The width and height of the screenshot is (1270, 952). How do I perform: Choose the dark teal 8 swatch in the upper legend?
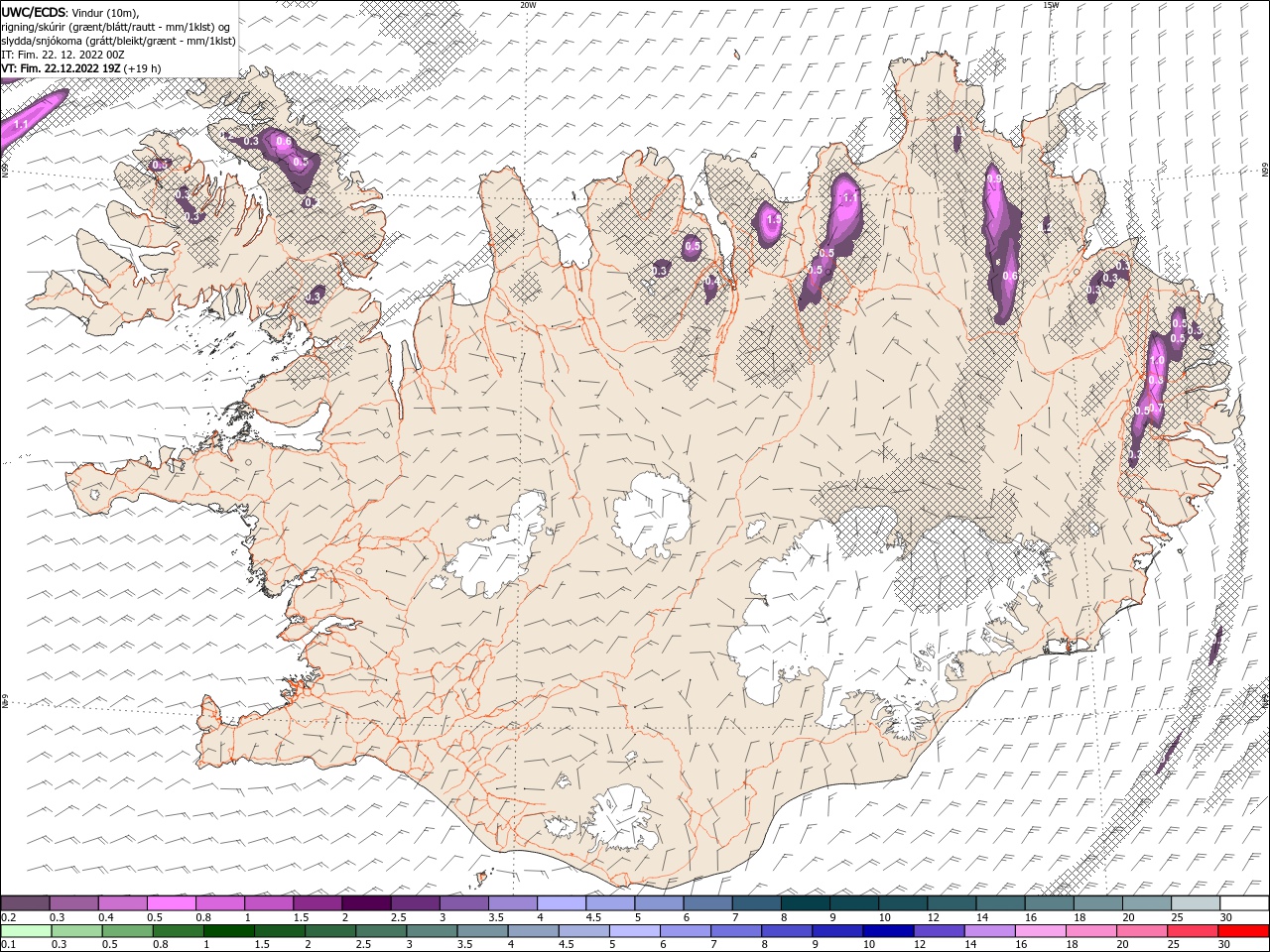[x=805, y=902]
